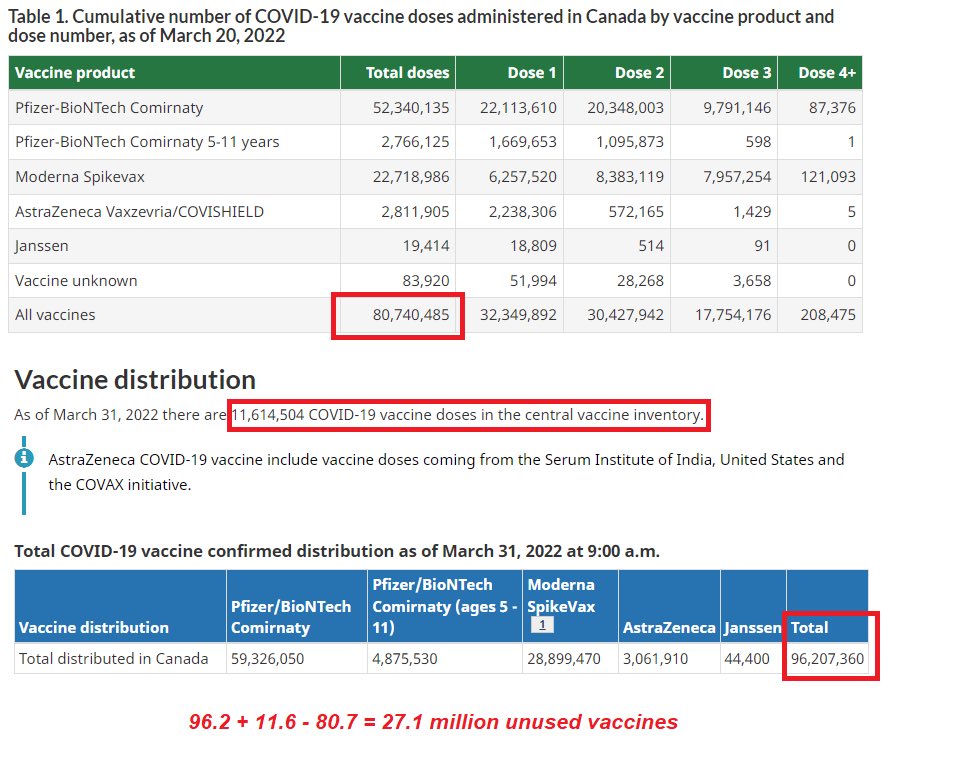The image size is (962, 764).
Task: Click the distributed value 28,899,470
Action: [564, 658]
